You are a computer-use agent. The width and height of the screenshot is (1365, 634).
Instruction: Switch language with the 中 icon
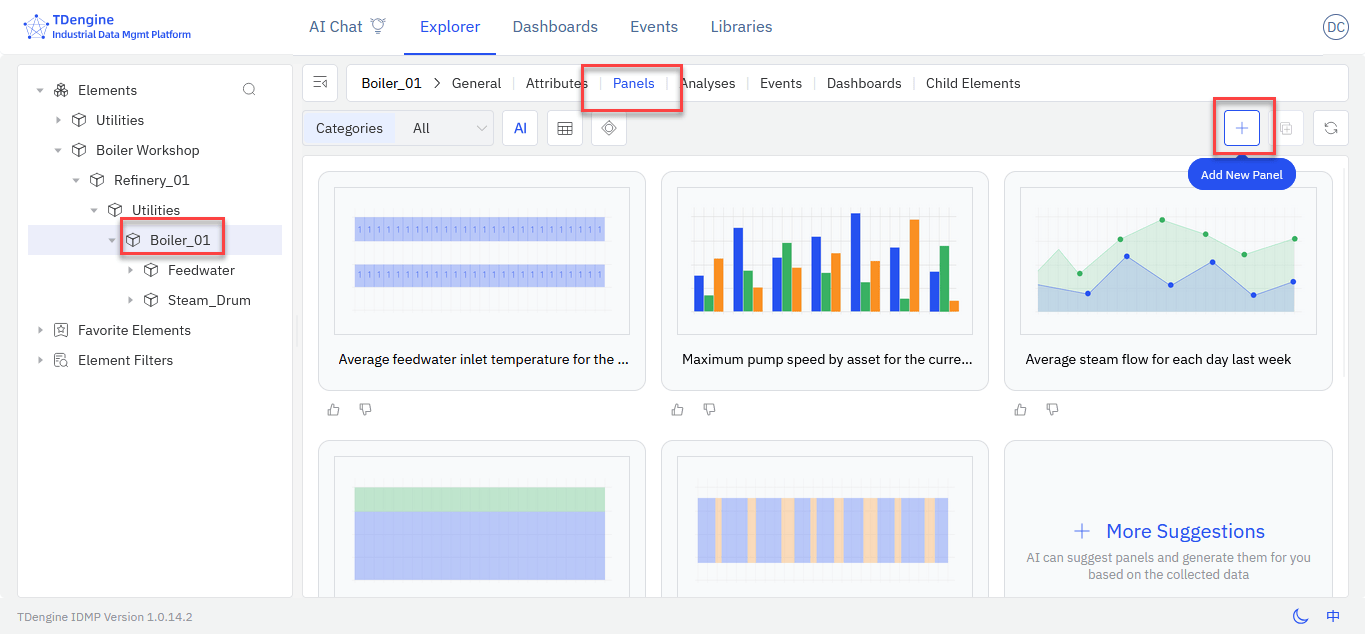click(x=1333, y=617)
